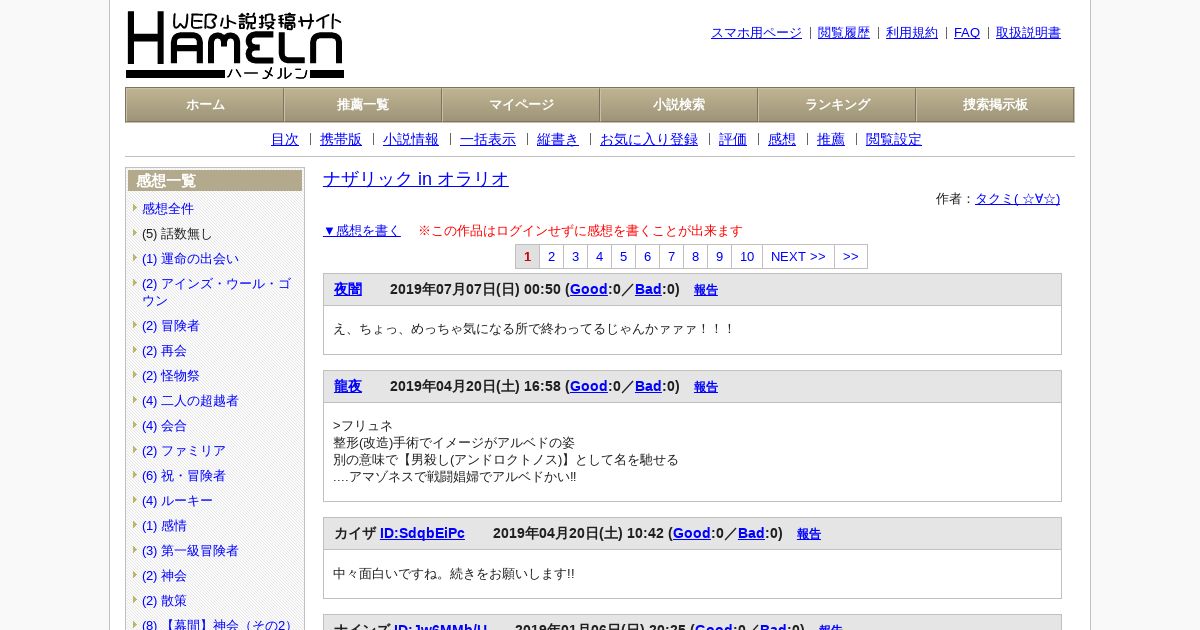This screenshot has width=1200, height=630.
Task: Rate カイザ's comment Good
Action: (692, 533)
